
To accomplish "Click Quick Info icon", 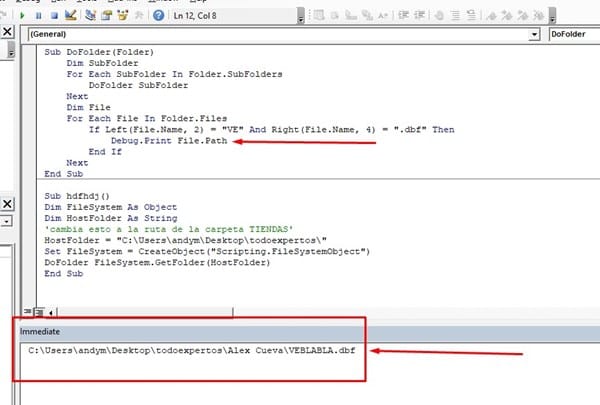I will (351, 15).
